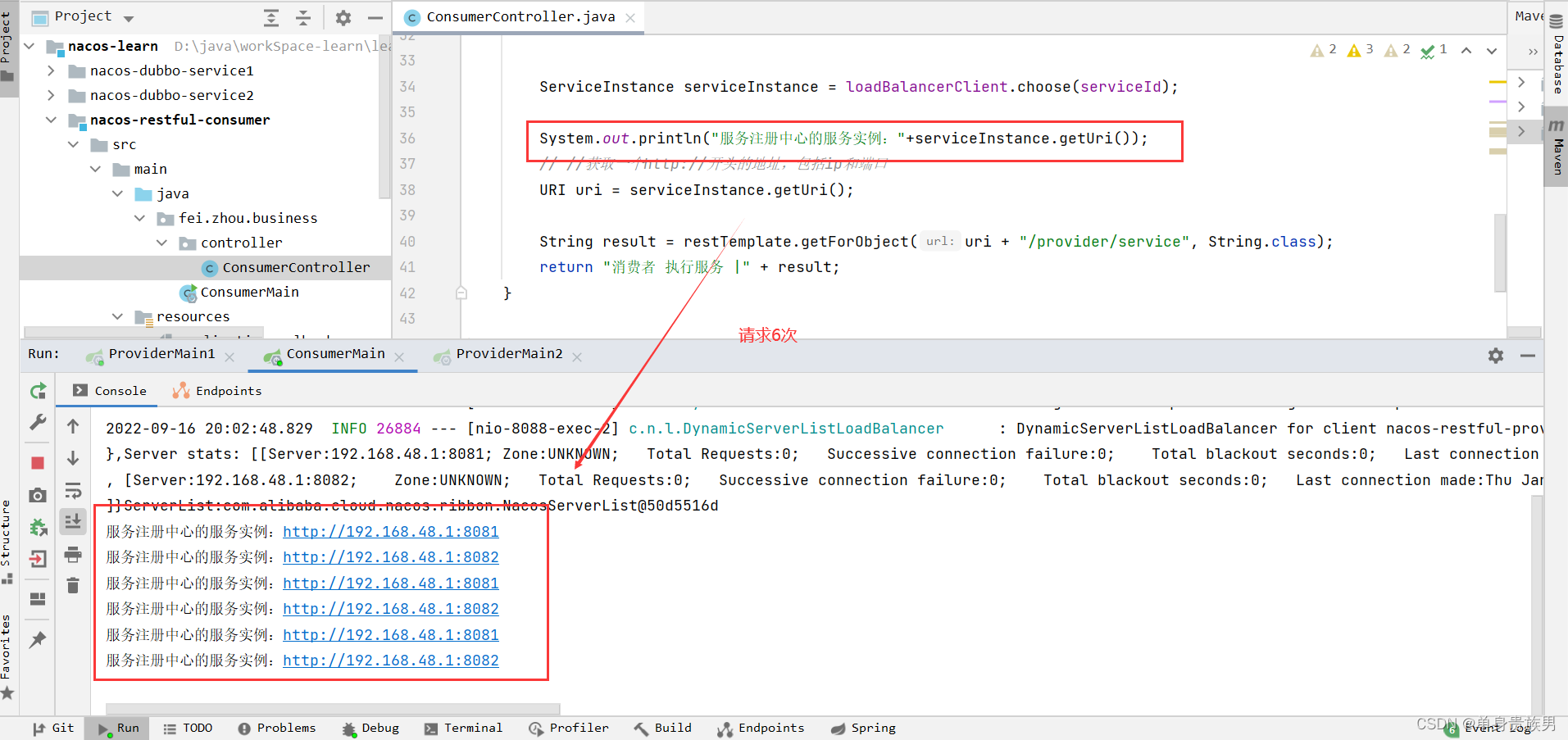Collapse nacos-learn root node

30,46
